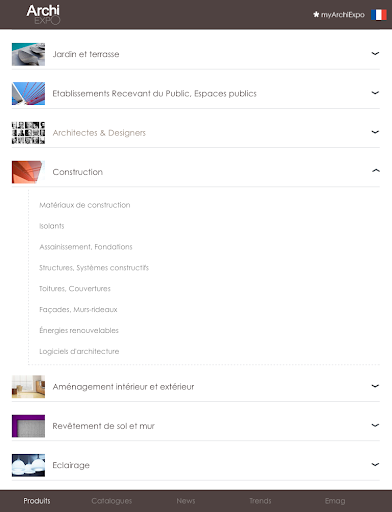
Task: Click the Architectes & Designers portrait thumbnail
Action: click(28, 133)
